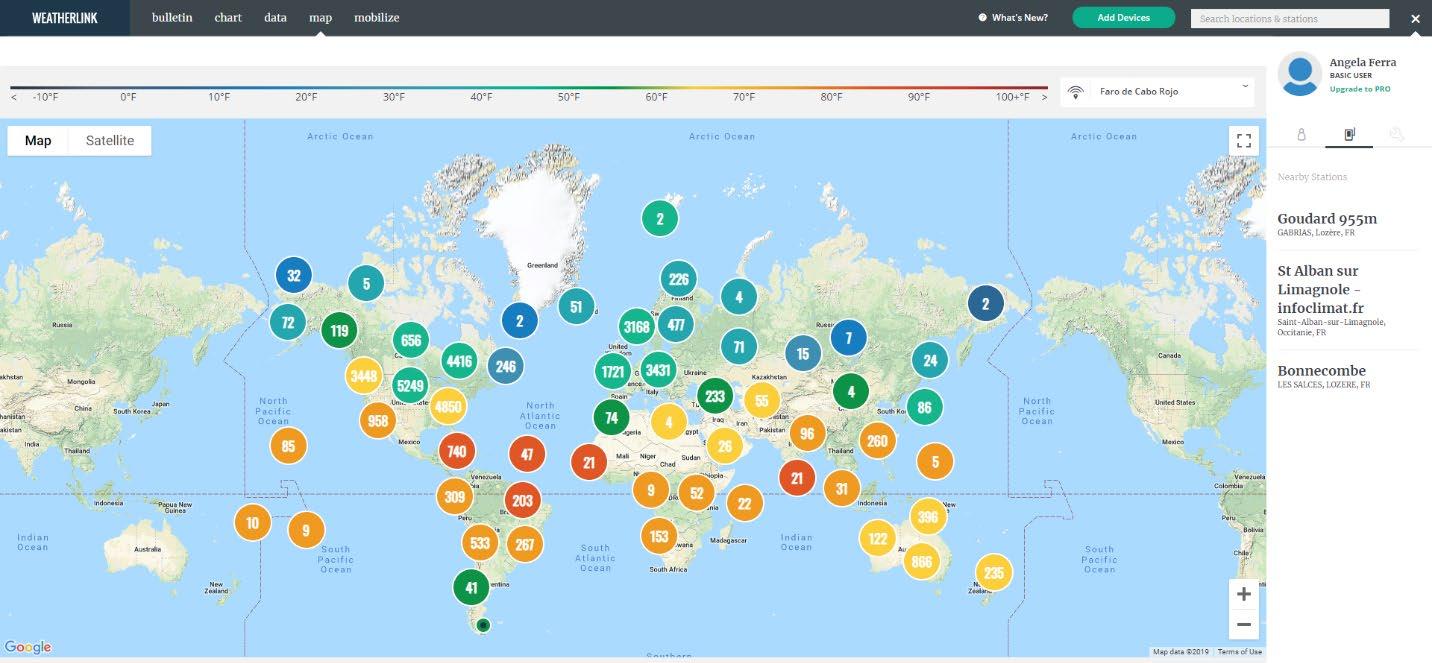Click the 246 station cluster marker
Screen dimensions: 1432x663
point(506,366)
